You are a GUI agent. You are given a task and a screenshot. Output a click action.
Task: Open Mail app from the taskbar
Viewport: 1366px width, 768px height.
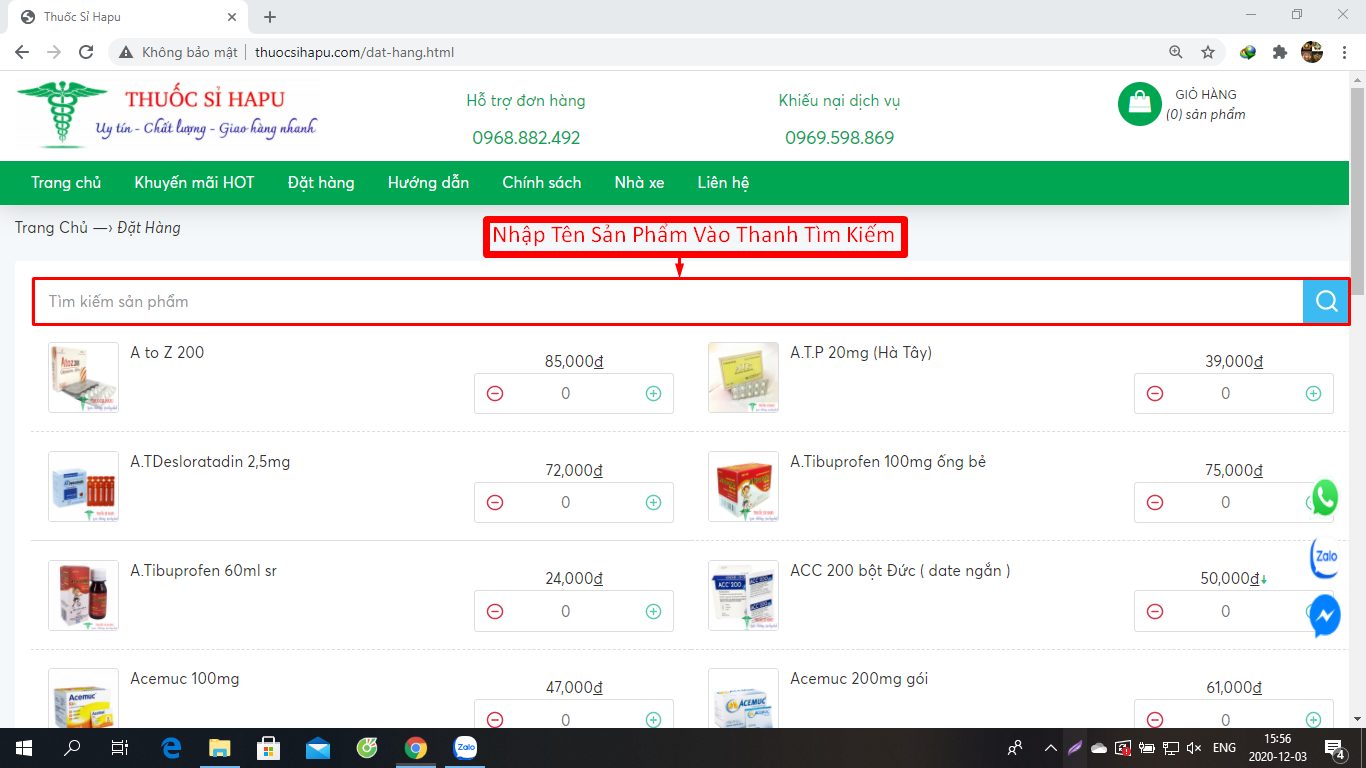click(x=318, y=747)
